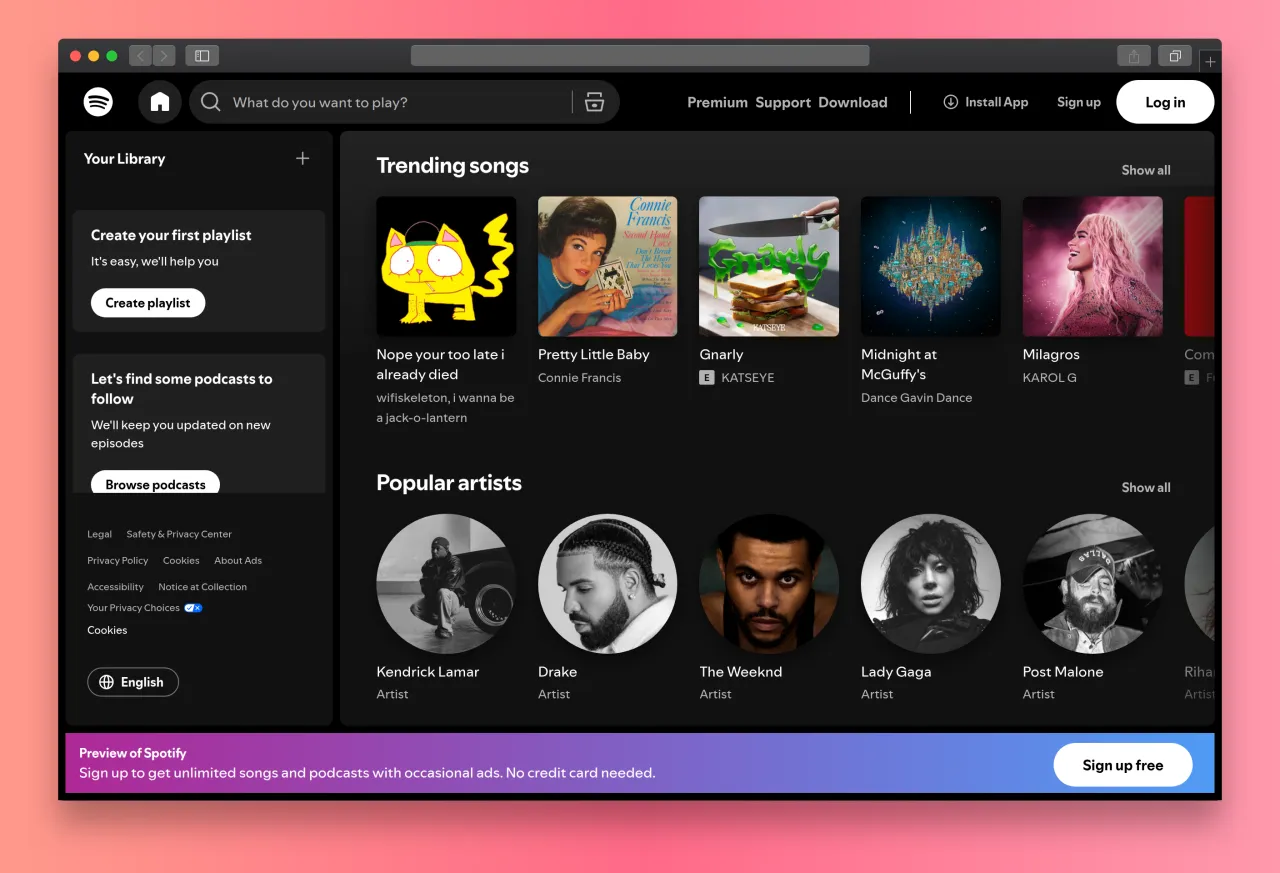Viewport: 1280px width, 873px height.
Task: Open the Legal footer link
Action: pyautogui.click(x=100, y=534)
